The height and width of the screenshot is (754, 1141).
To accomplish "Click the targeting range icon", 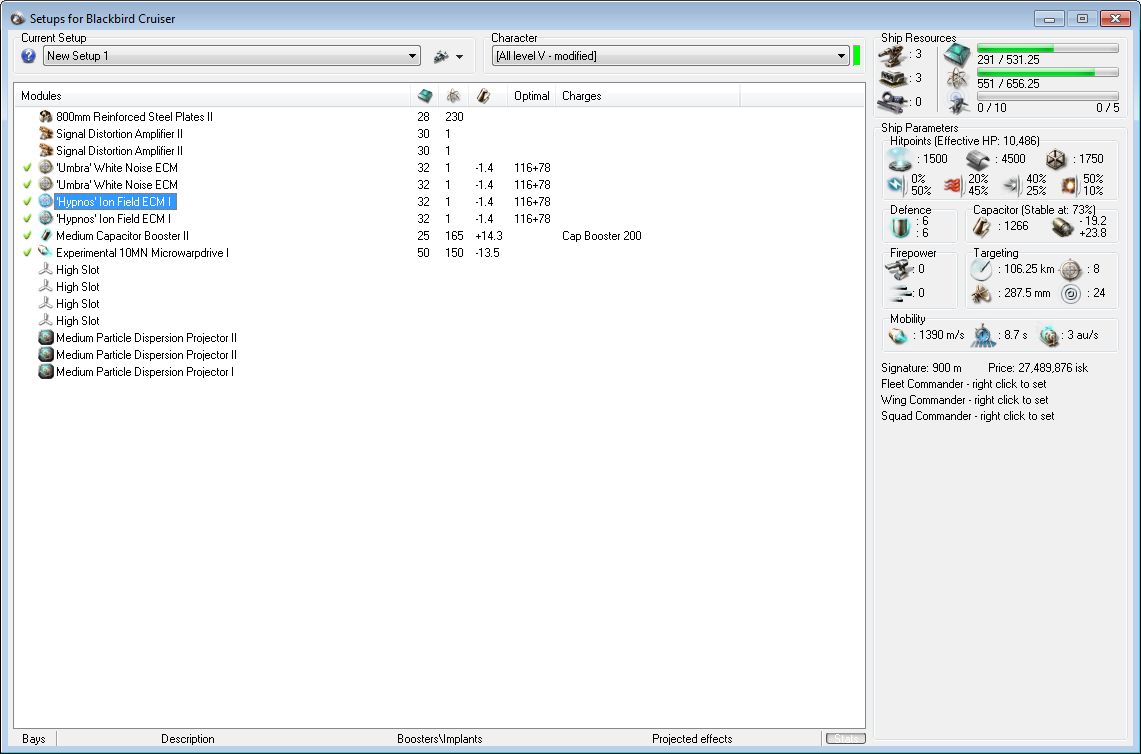I will pos(982,270).
